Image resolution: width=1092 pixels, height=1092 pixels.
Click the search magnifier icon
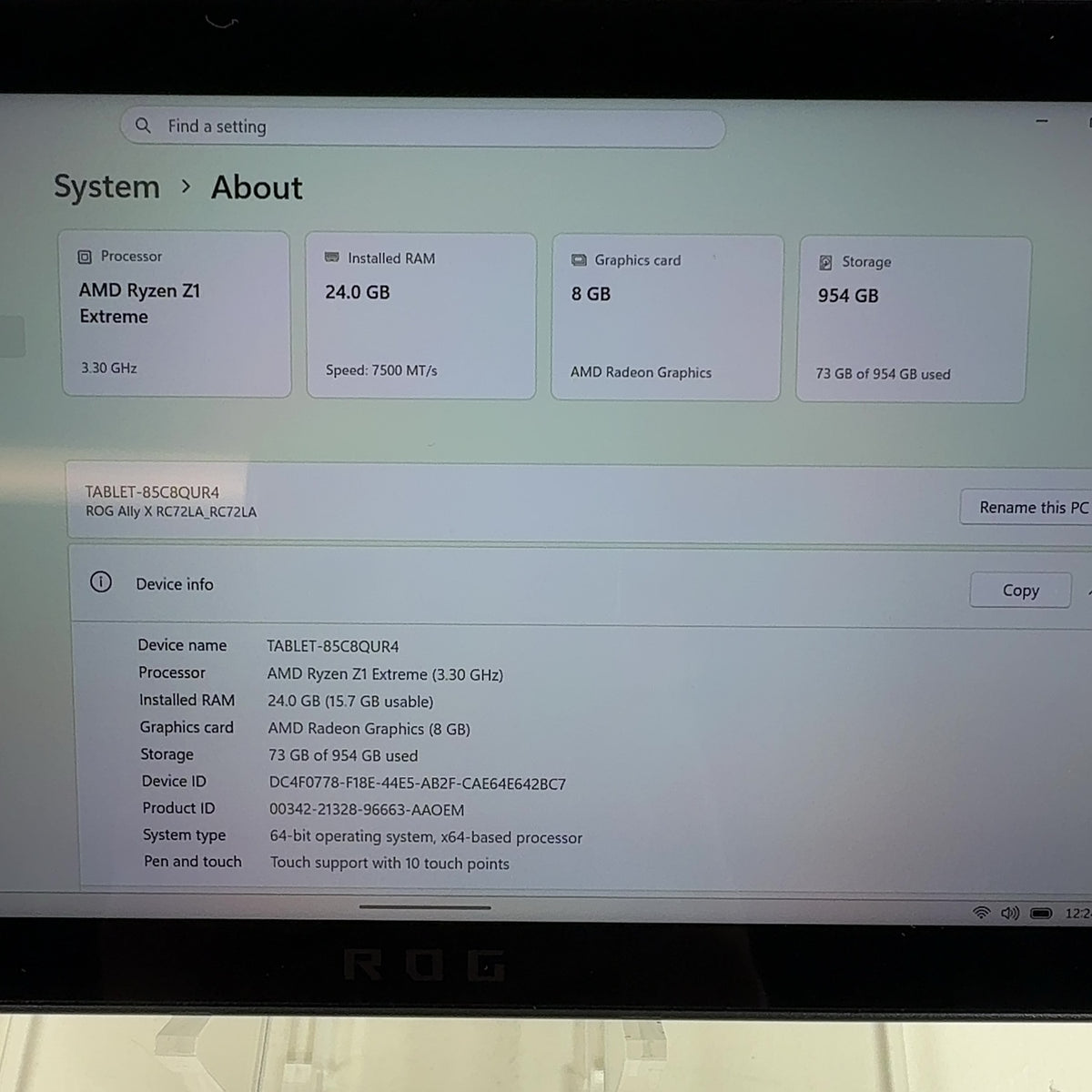point(143,126)
